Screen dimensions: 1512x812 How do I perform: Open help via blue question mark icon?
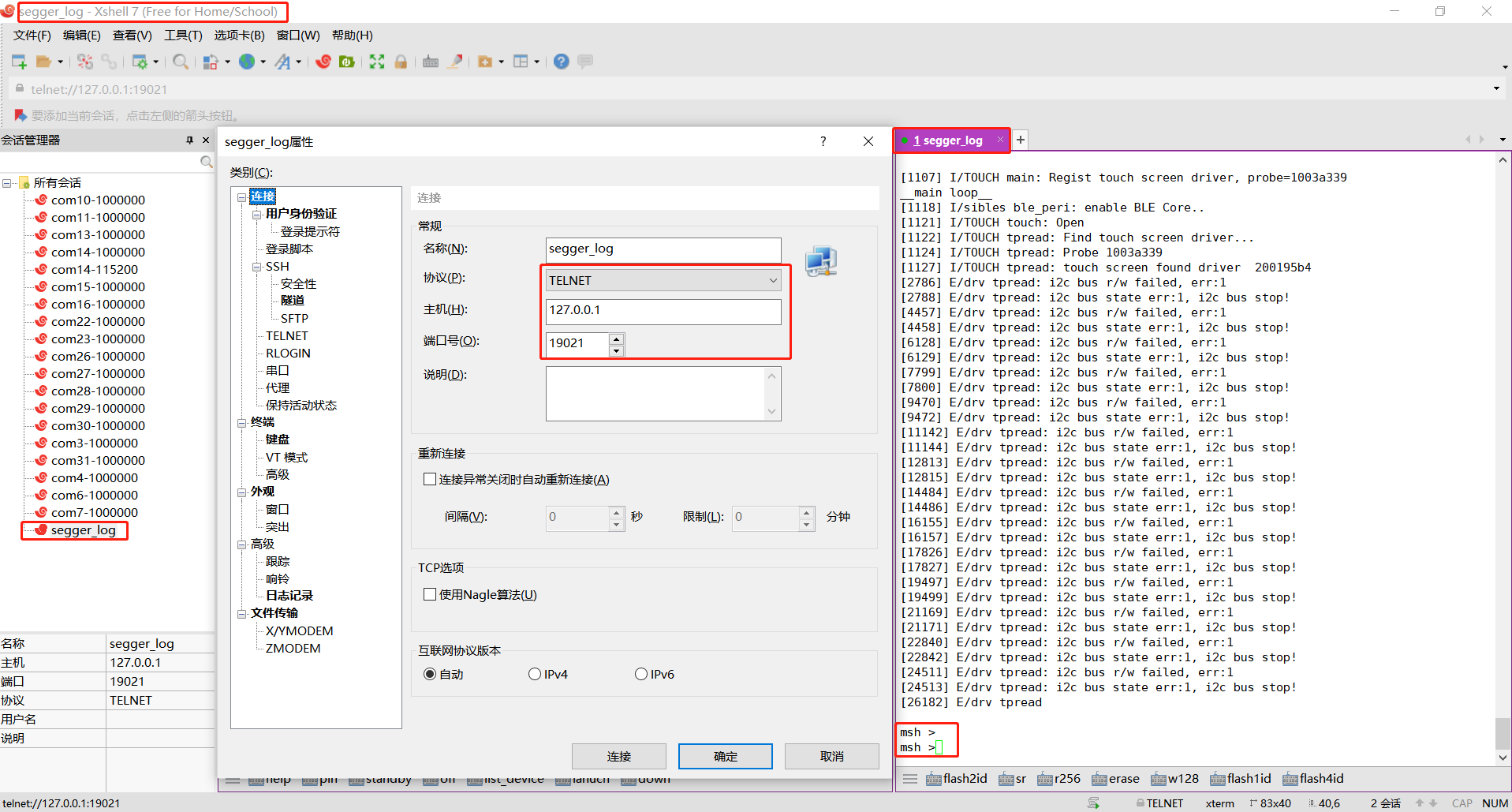point(562,62)
